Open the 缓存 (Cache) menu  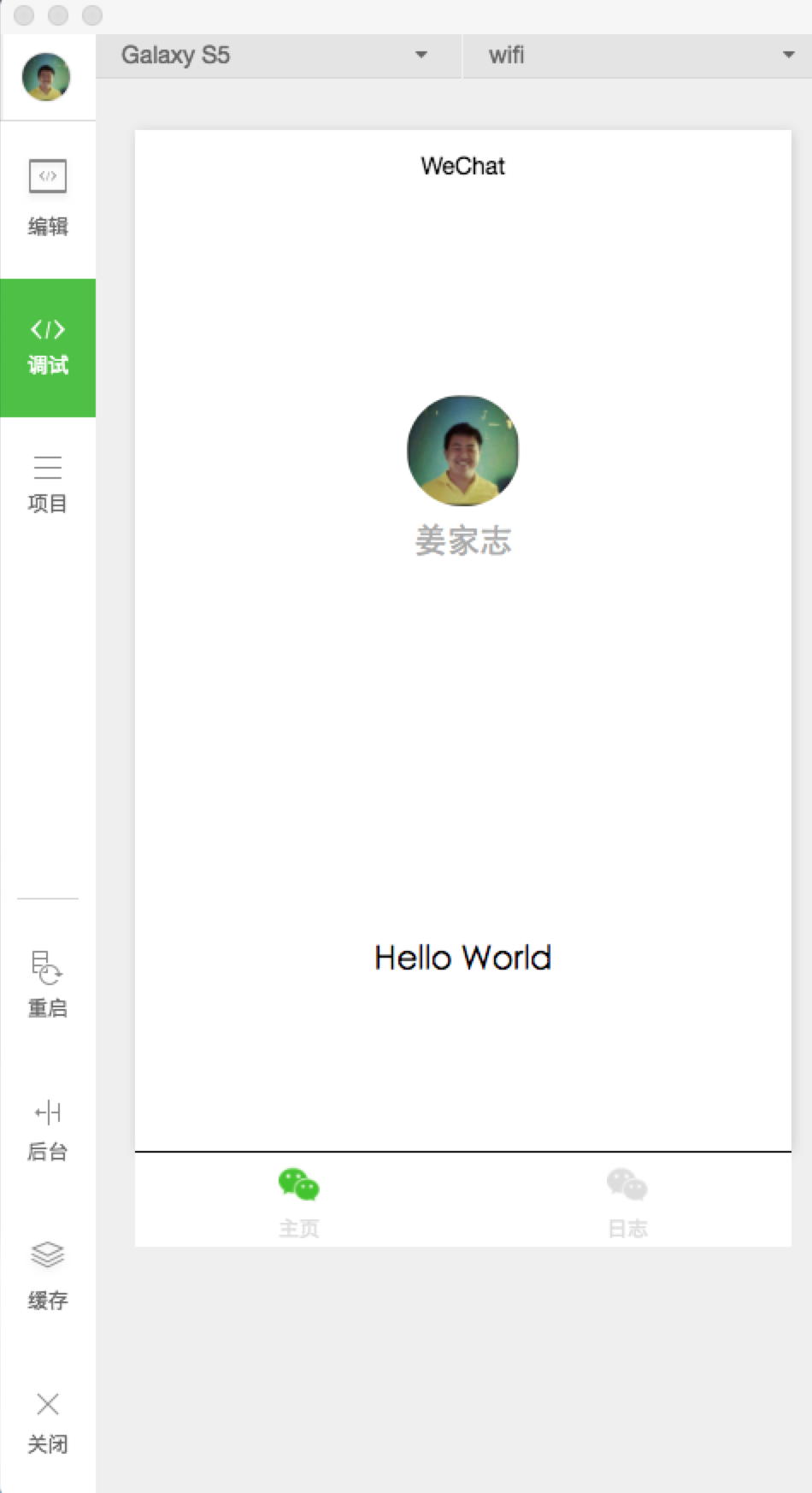tap(48, 1277)
